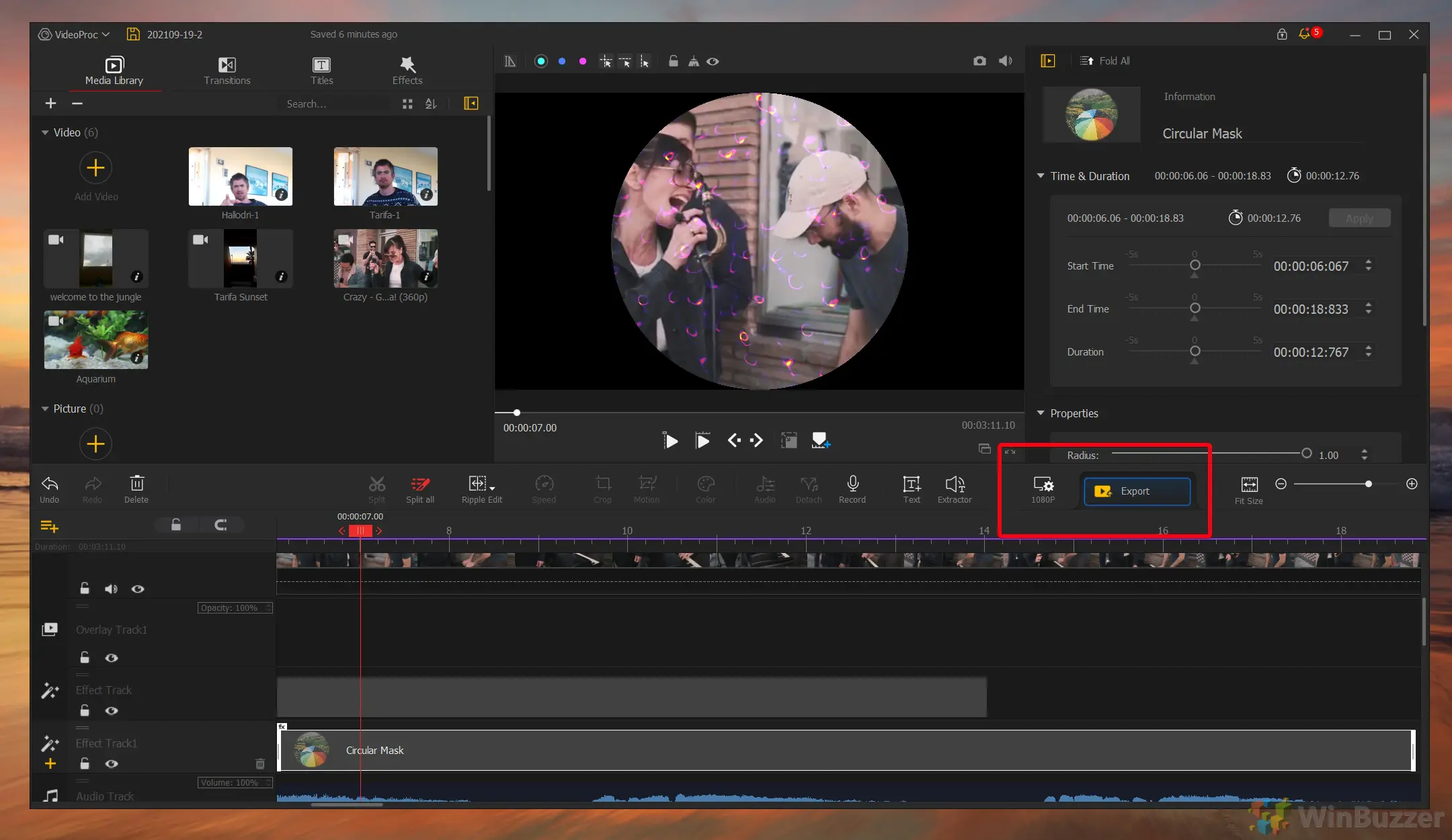Open the Color correction tool
The width and height of the screenshot is (1452, 840).
point(705,489)
